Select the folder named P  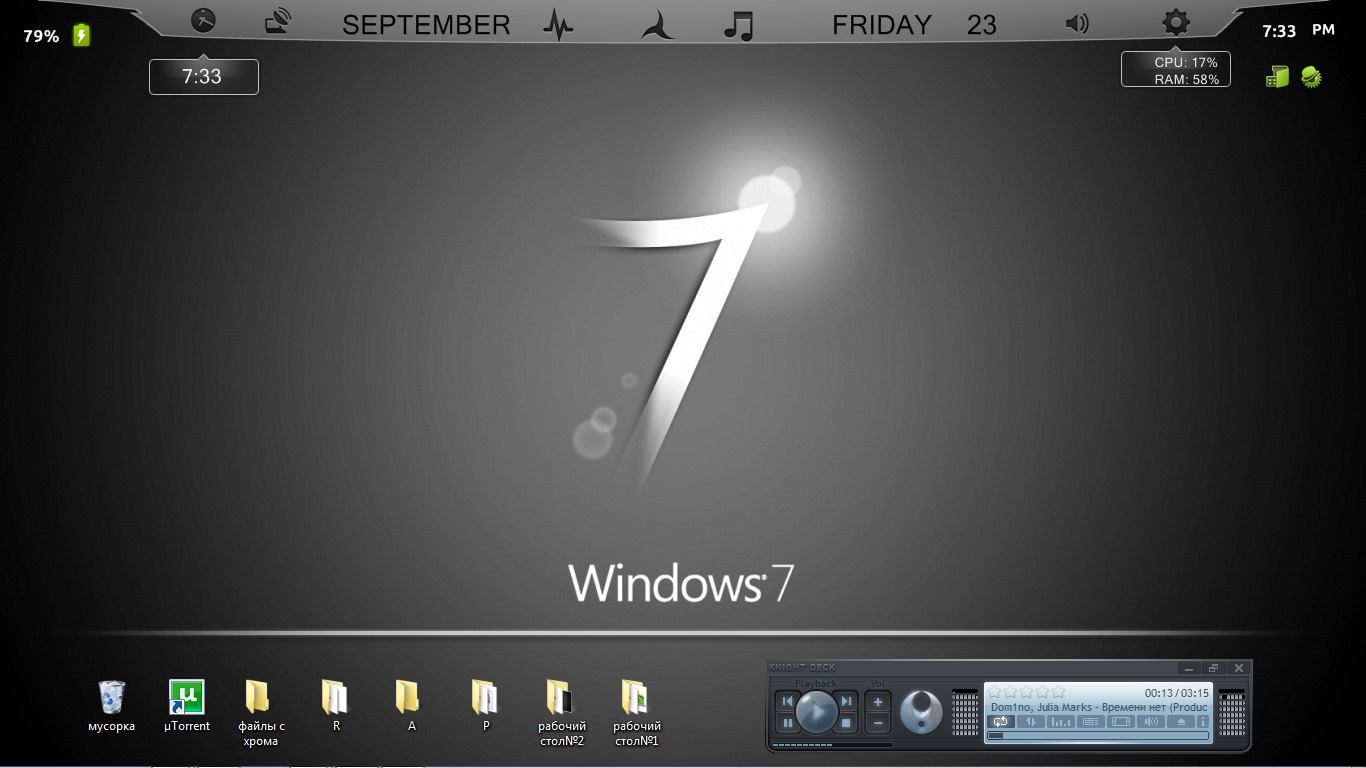tap(486, 705)
